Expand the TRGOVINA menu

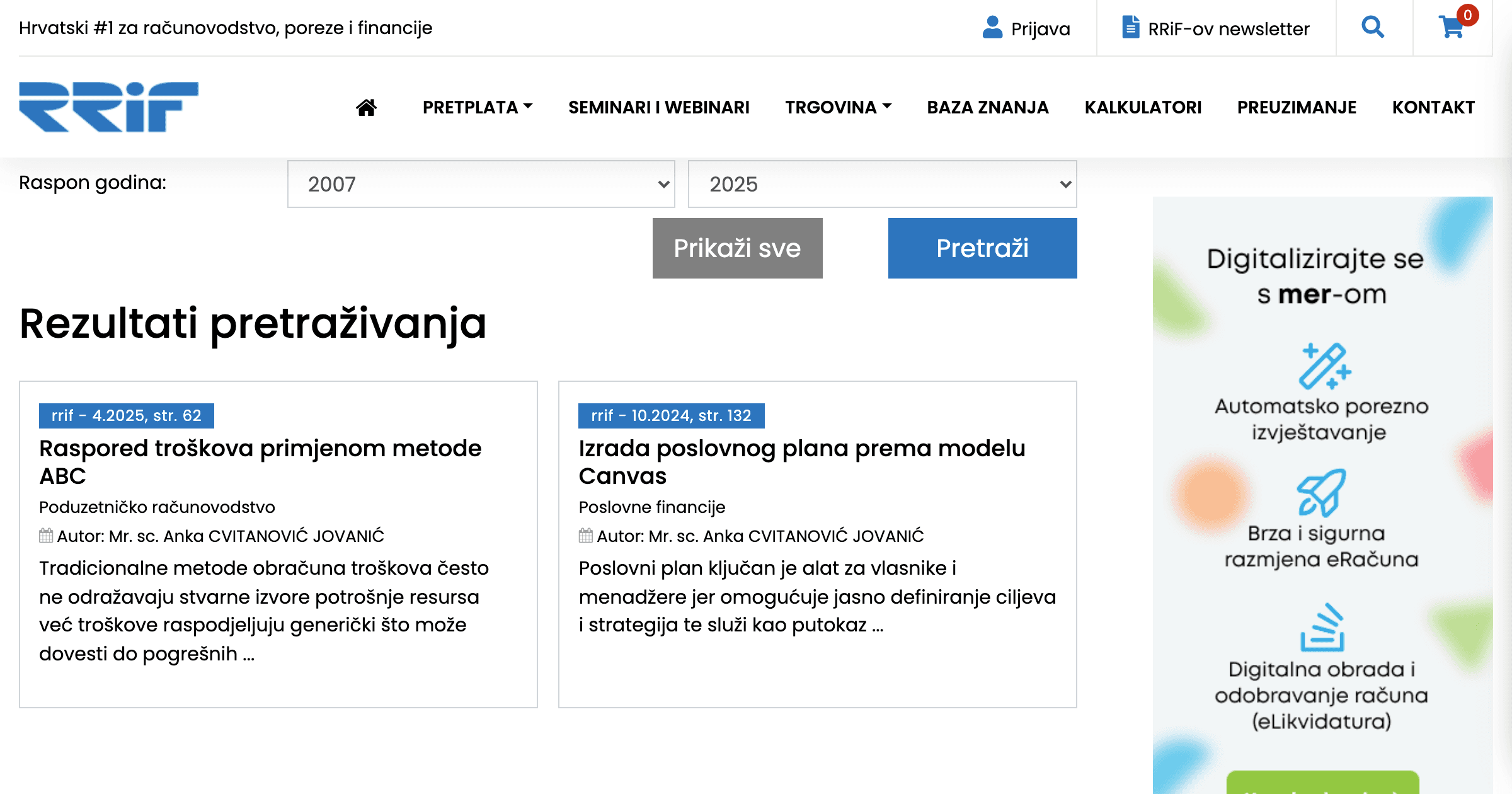(838, 108)
